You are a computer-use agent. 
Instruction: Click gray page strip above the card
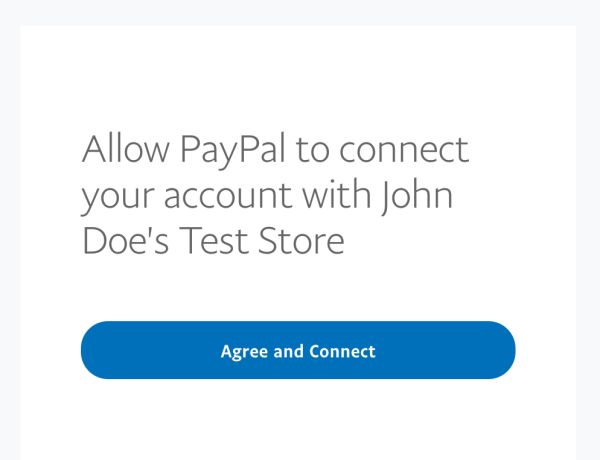[x=300, y=12]
